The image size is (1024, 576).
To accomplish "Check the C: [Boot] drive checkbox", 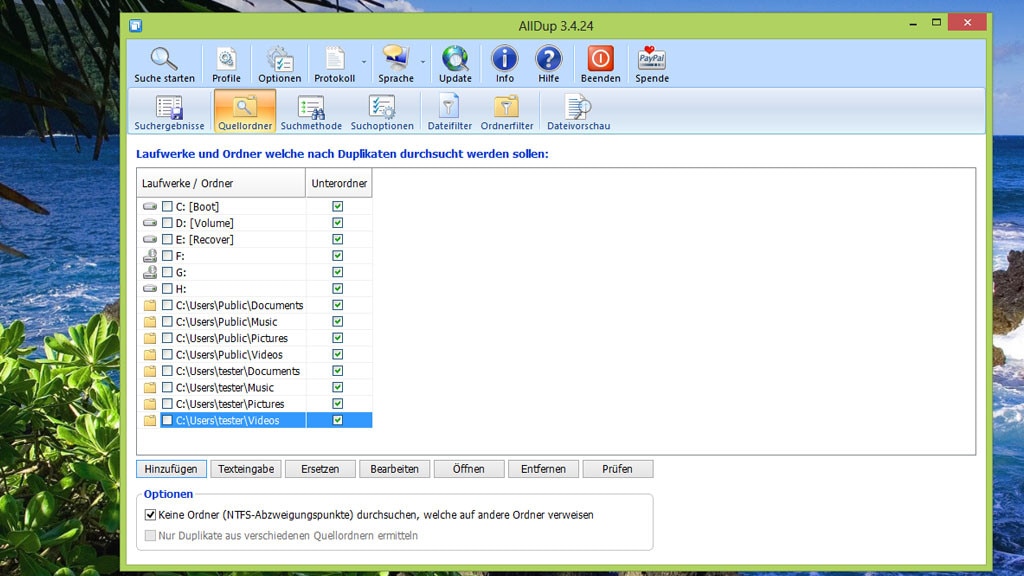I will pos(167,206).
